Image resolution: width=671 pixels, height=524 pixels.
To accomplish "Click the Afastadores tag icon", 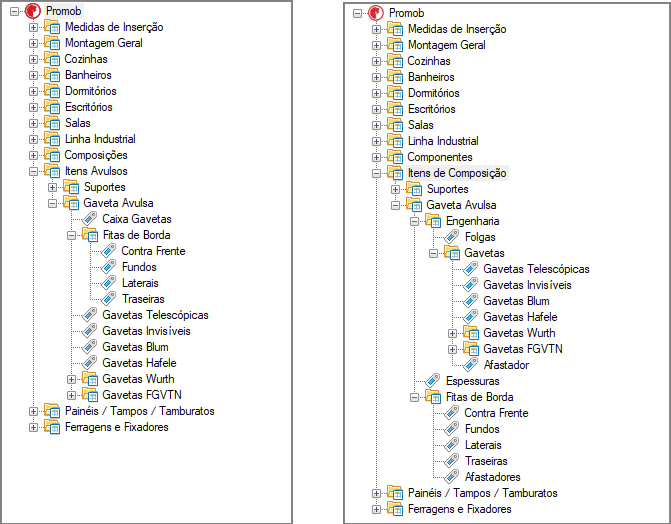I will [452, 476].
